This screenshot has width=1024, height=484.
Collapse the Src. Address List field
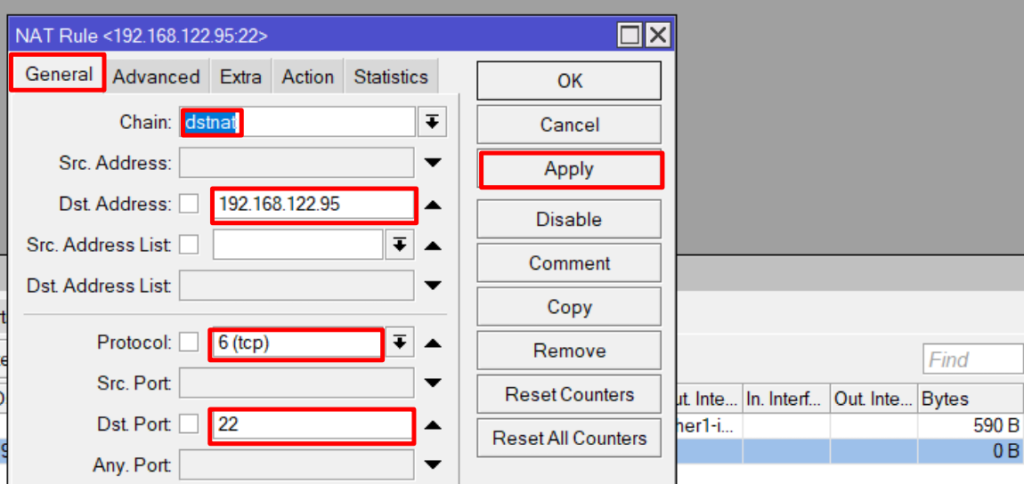(433, 245)
